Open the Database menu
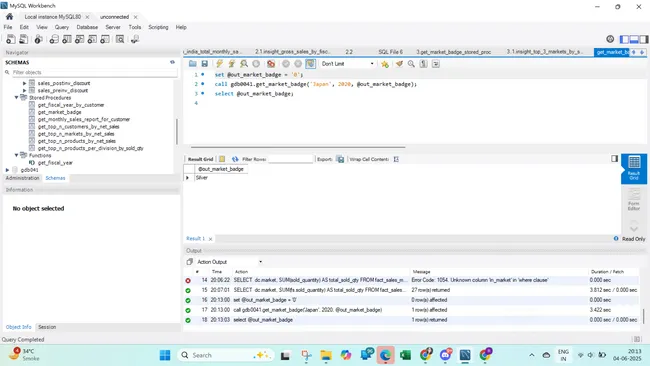The image size is (650, 366). (x=87, y=27)
